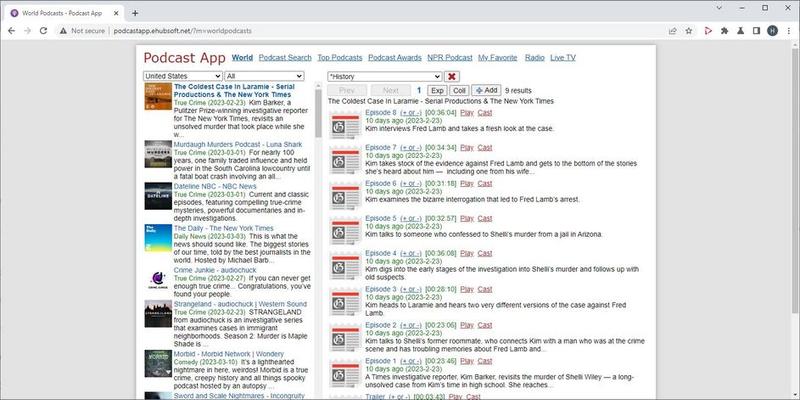800x400 pixels.
Task: Click the Episode 6 news thumbnail icon
Action: tap(345, 195)
